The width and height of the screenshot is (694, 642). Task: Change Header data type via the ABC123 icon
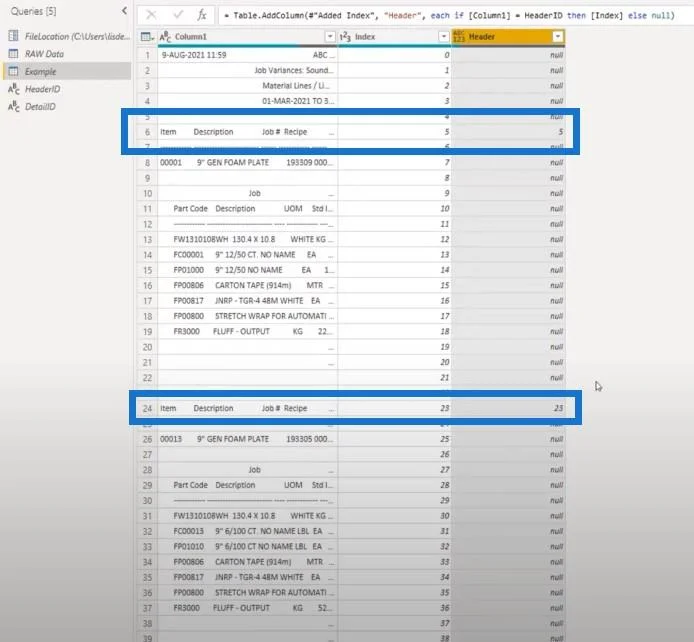[x=459, y=37]
